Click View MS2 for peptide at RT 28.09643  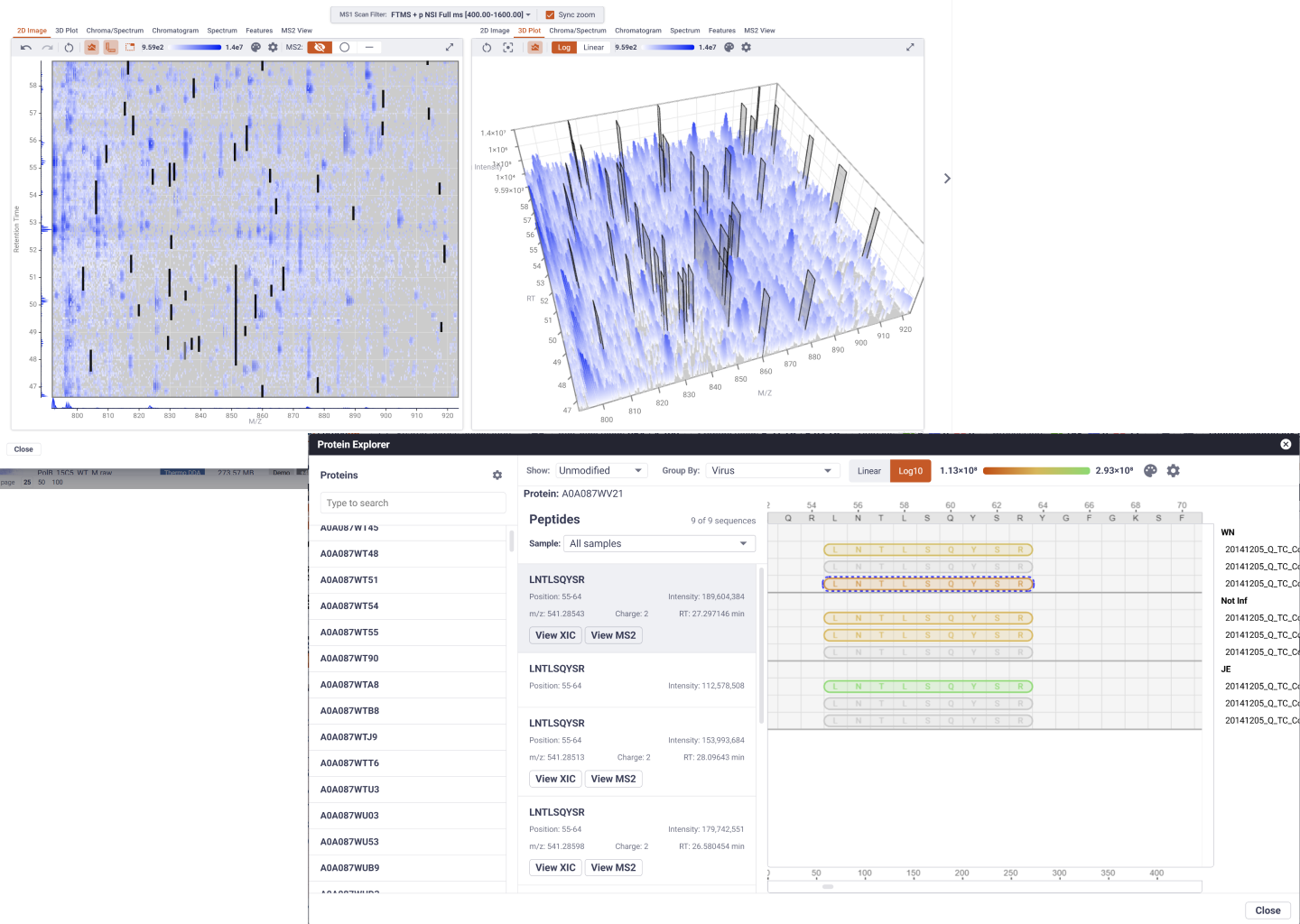click(x=613, y=778)
